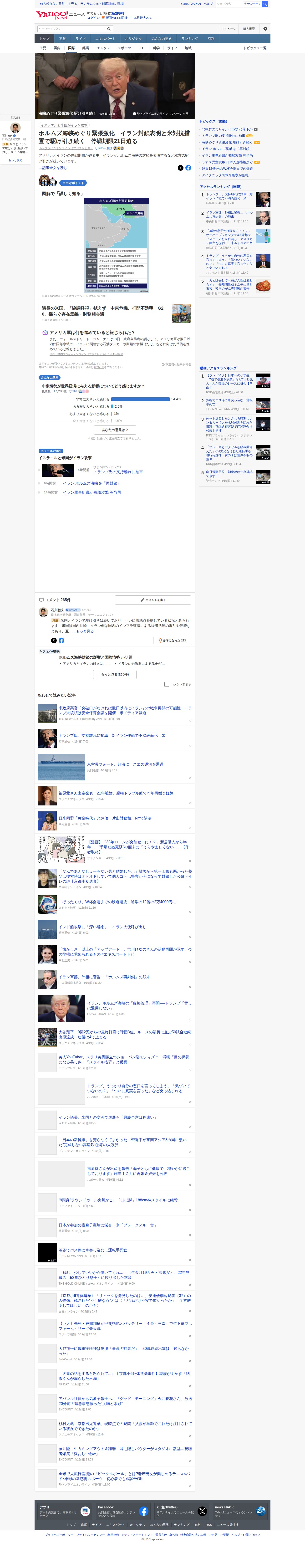Toggle the コメント非表示 checkbox
Viewport: 305px width, 1568px height.
[x=167, y=684]
